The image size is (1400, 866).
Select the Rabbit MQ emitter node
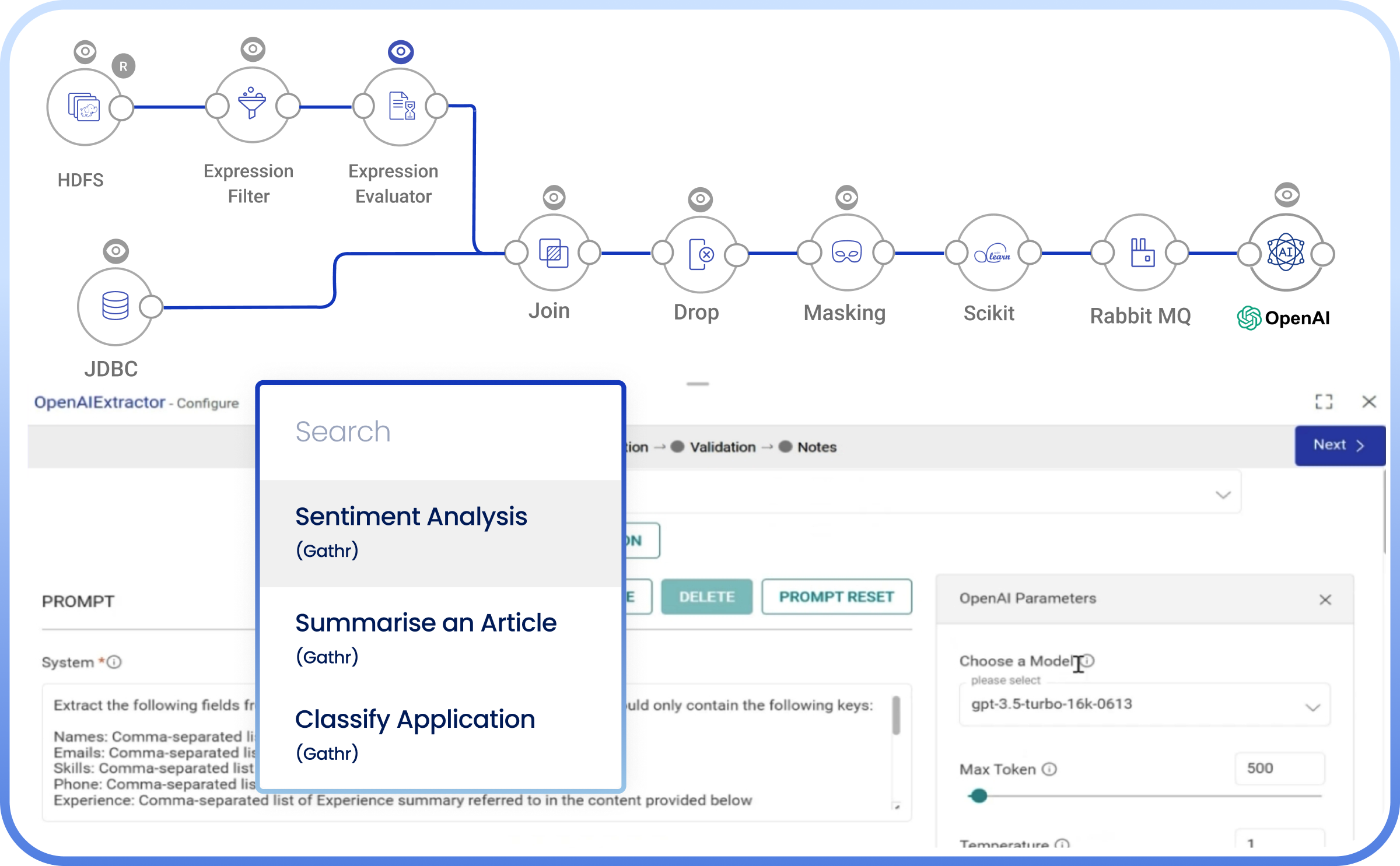click(1140, 253)
